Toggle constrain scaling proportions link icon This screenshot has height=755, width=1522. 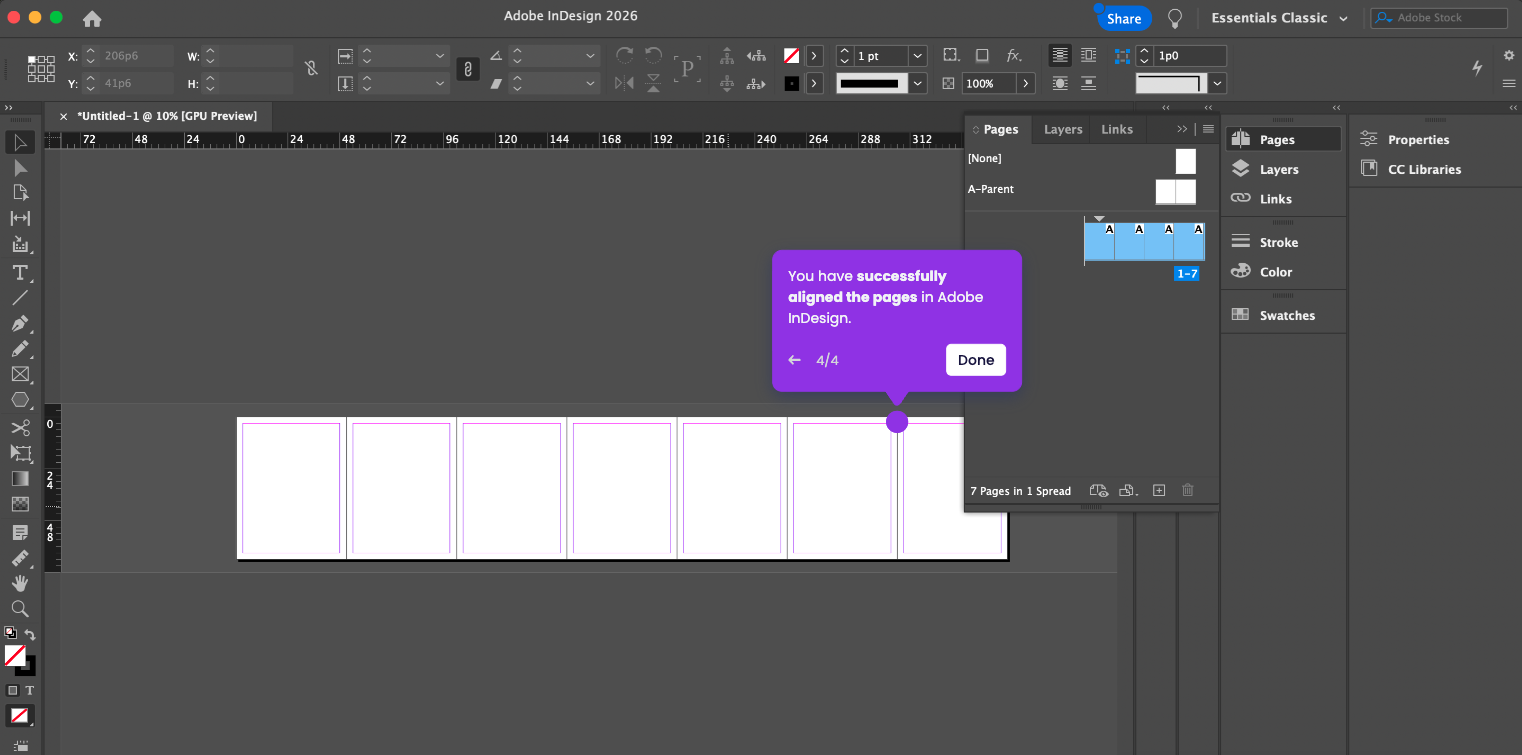[467, 69]
